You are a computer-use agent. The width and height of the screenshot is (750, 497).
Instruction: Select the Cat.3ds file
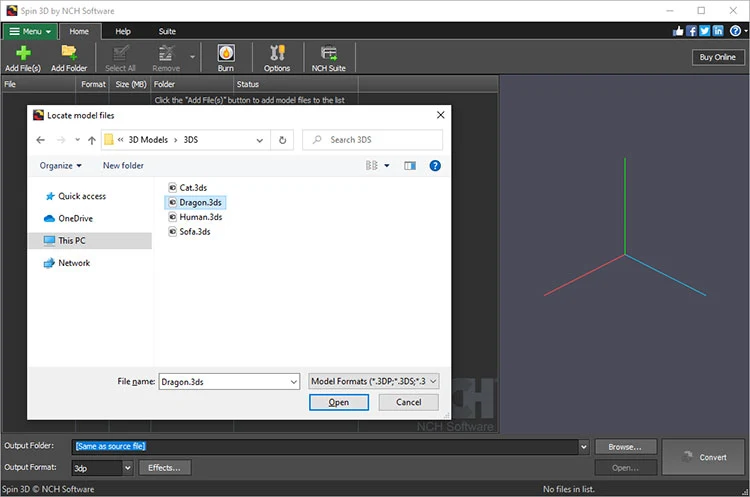point(188,188)
